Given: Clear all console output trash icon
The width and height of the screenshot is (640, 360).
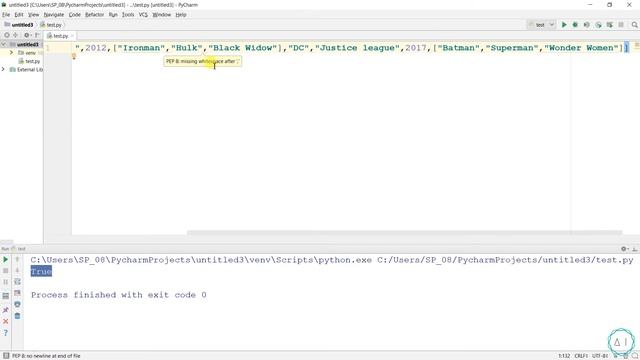Looking at the screenshot, I should pyautogui.click(x=17, y=316).
